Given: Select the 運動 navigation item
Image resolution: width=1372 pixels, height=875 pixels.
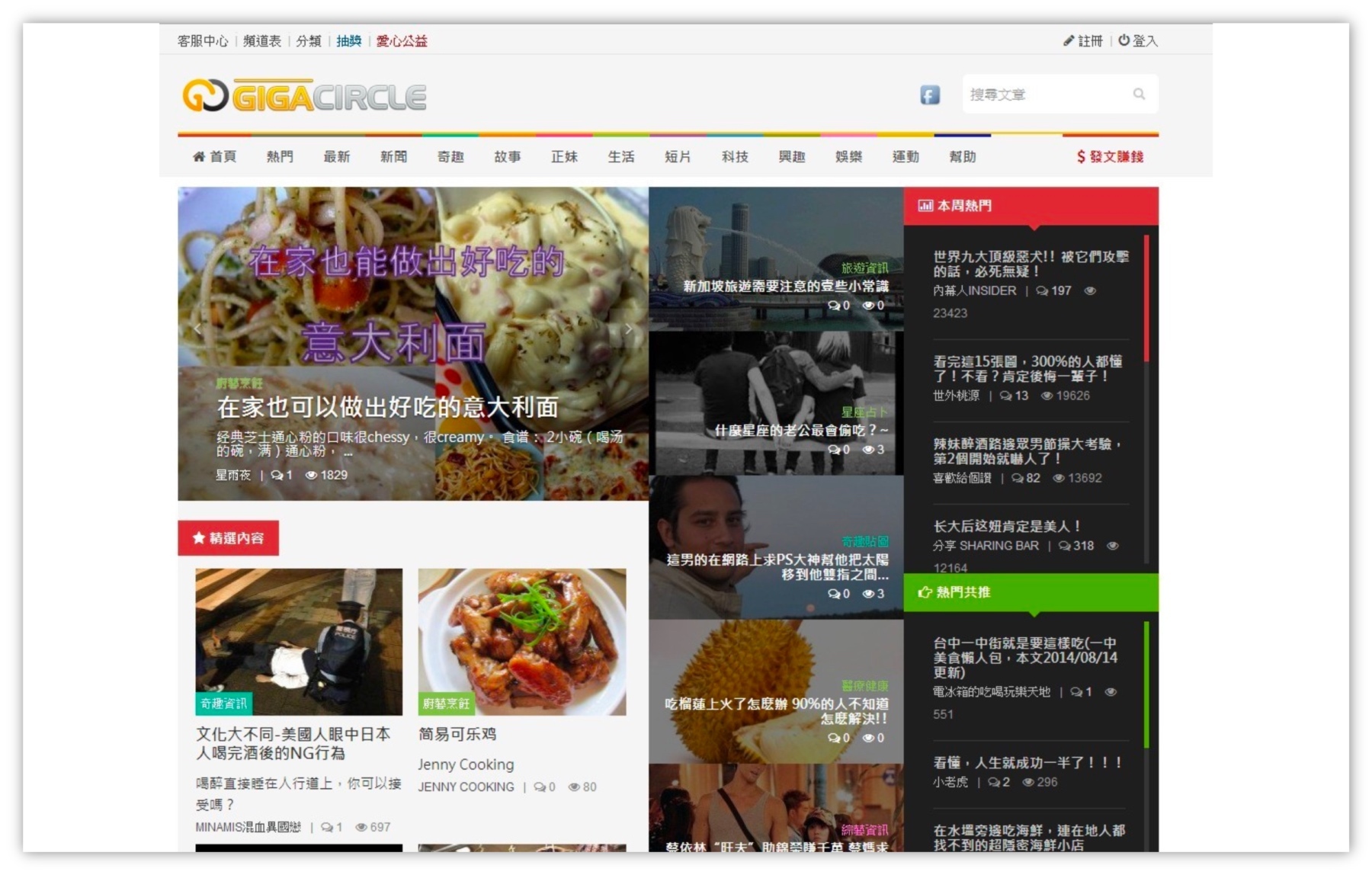Looking at the screenshot, I should 906,157.
